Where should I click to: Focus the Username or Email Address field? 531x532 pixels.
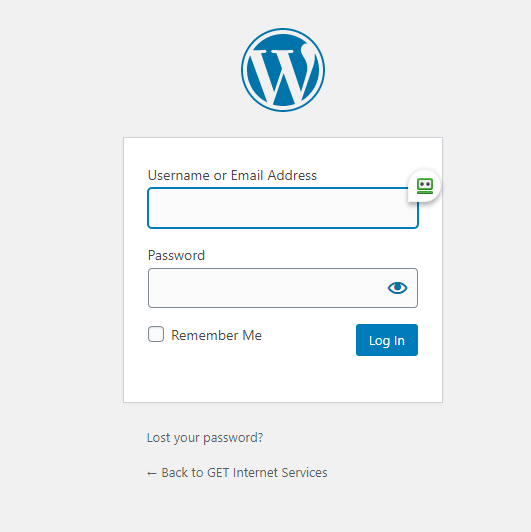tap(283, 208)
